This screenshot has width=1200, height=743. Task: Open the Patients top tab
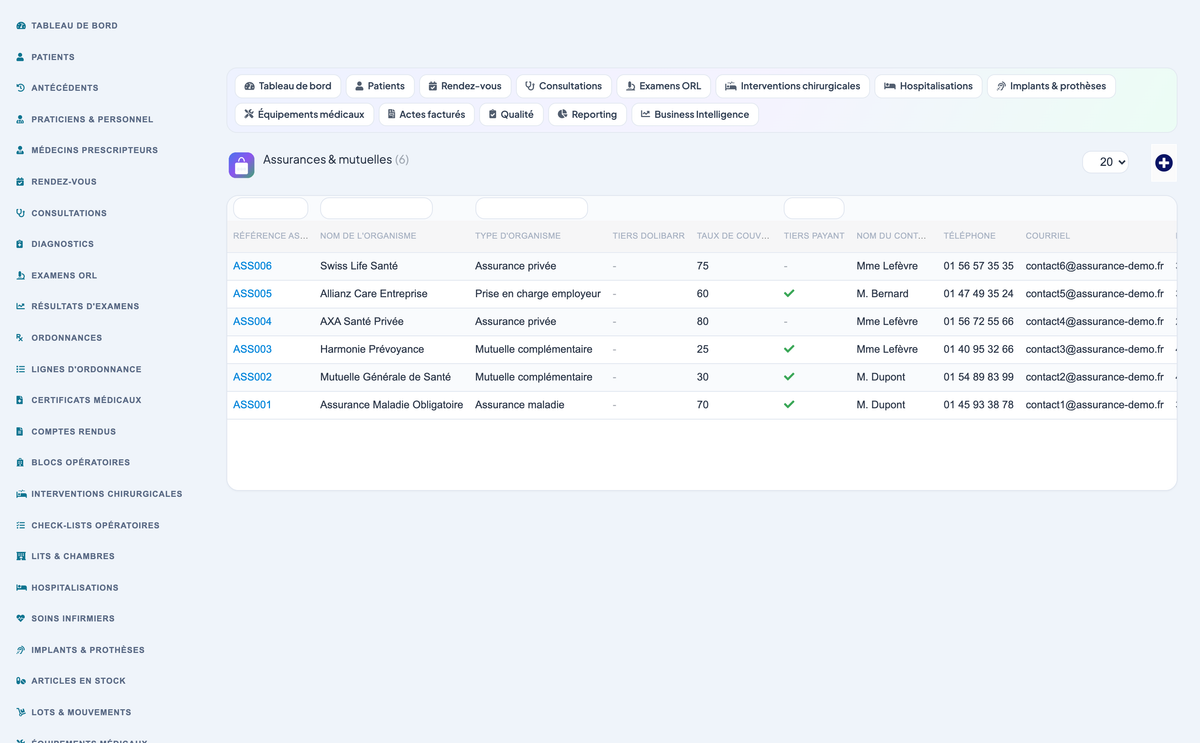click(380, 86)
